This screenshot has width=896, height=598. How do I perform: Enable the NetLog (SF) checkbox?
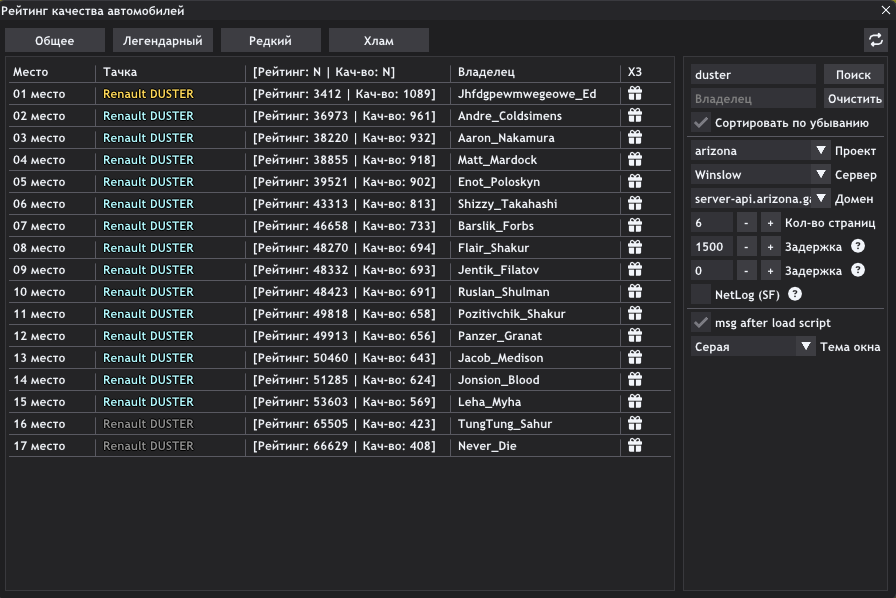pyautogui.click(x=701, y=294)
